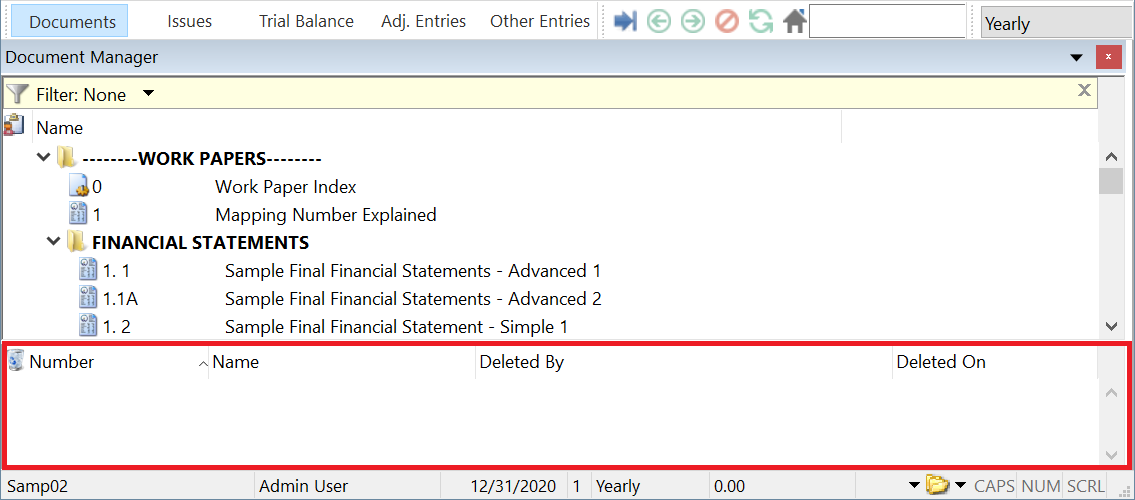Viewport: 1135px width, 500px height.
Task: Hit the green refresh icon
Action: 761,21
